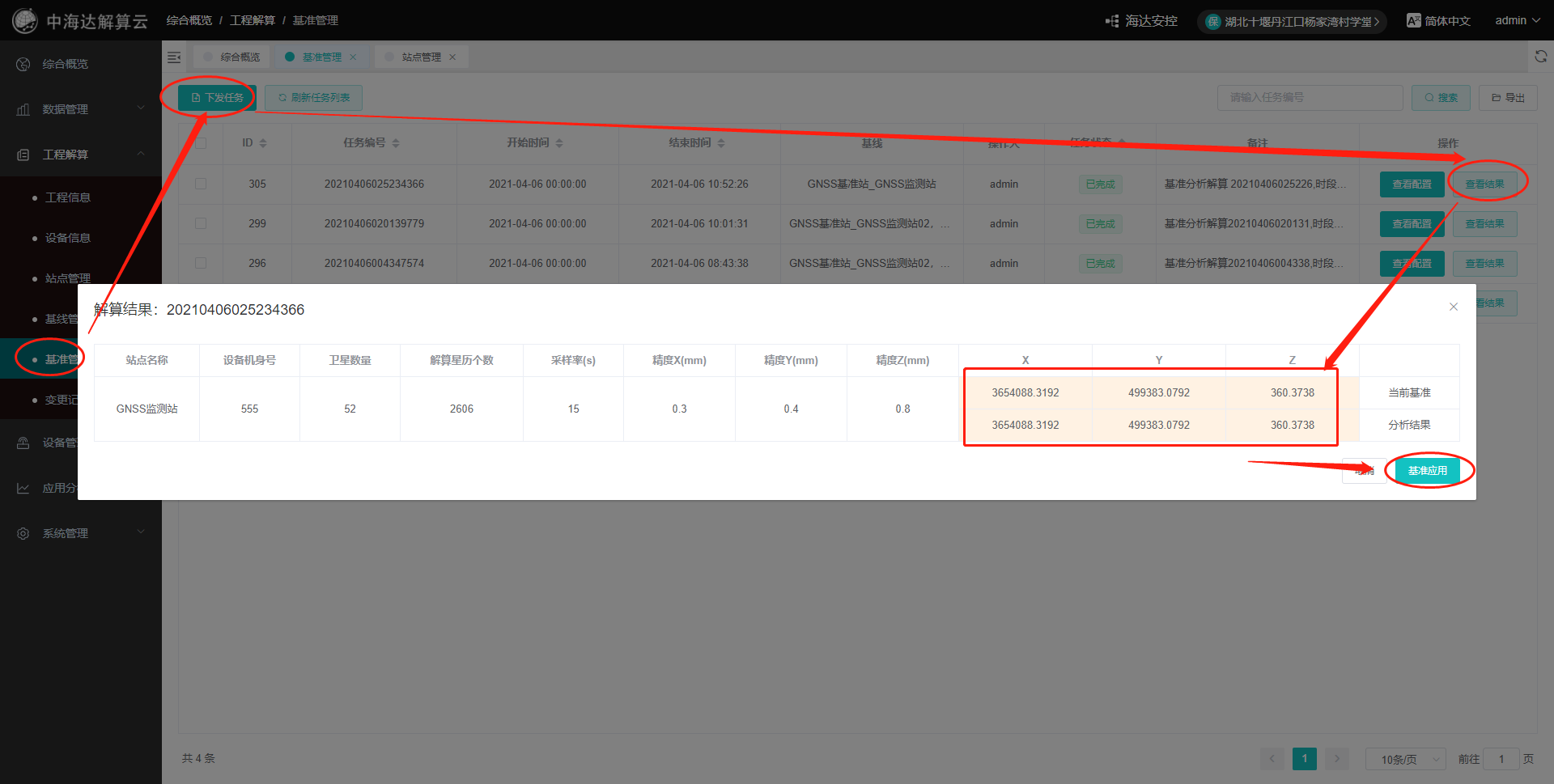Click the 简体中文 language icon
The width and height of the screenshot is (1554, 784).
[x=1413, y=21]
